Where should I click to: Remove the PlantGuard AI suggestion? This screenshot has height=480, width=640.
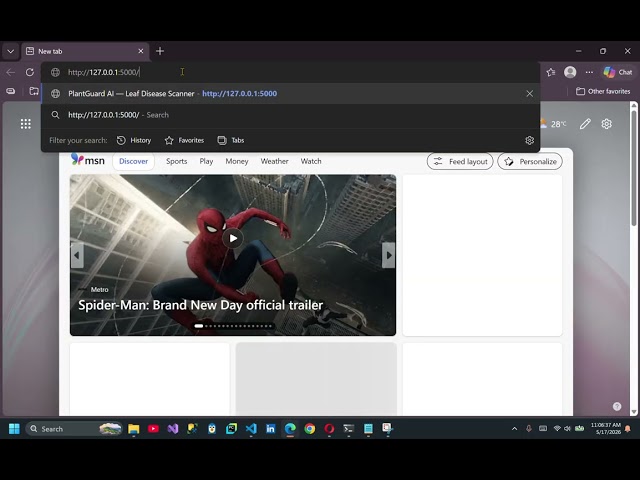529,93
